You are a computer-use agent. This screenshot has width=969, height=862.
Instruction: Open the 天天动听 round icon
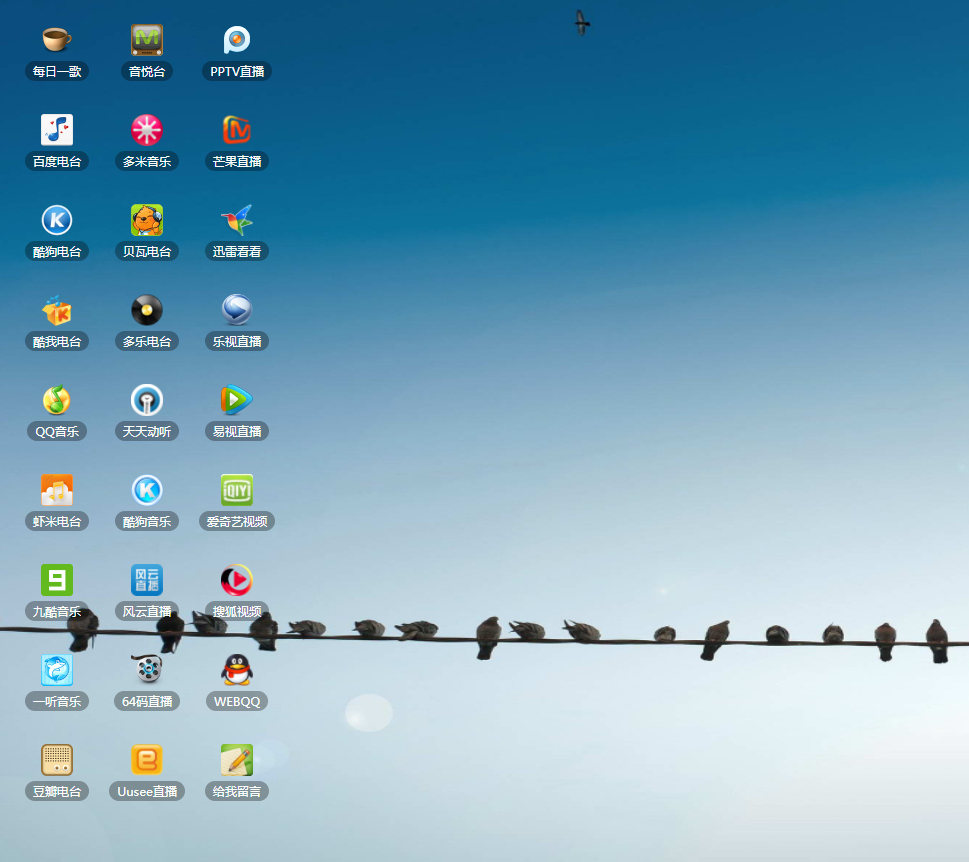(x=147, y=400)
